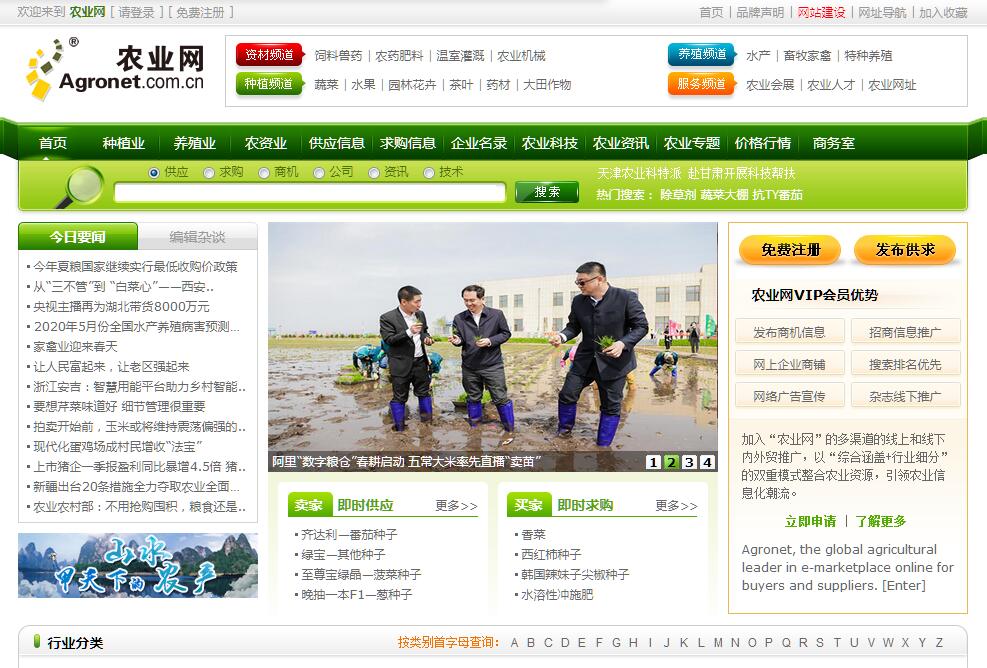Expand 更多>> under 即时求购
Screen dimensions: 987x668
[676, 506]
